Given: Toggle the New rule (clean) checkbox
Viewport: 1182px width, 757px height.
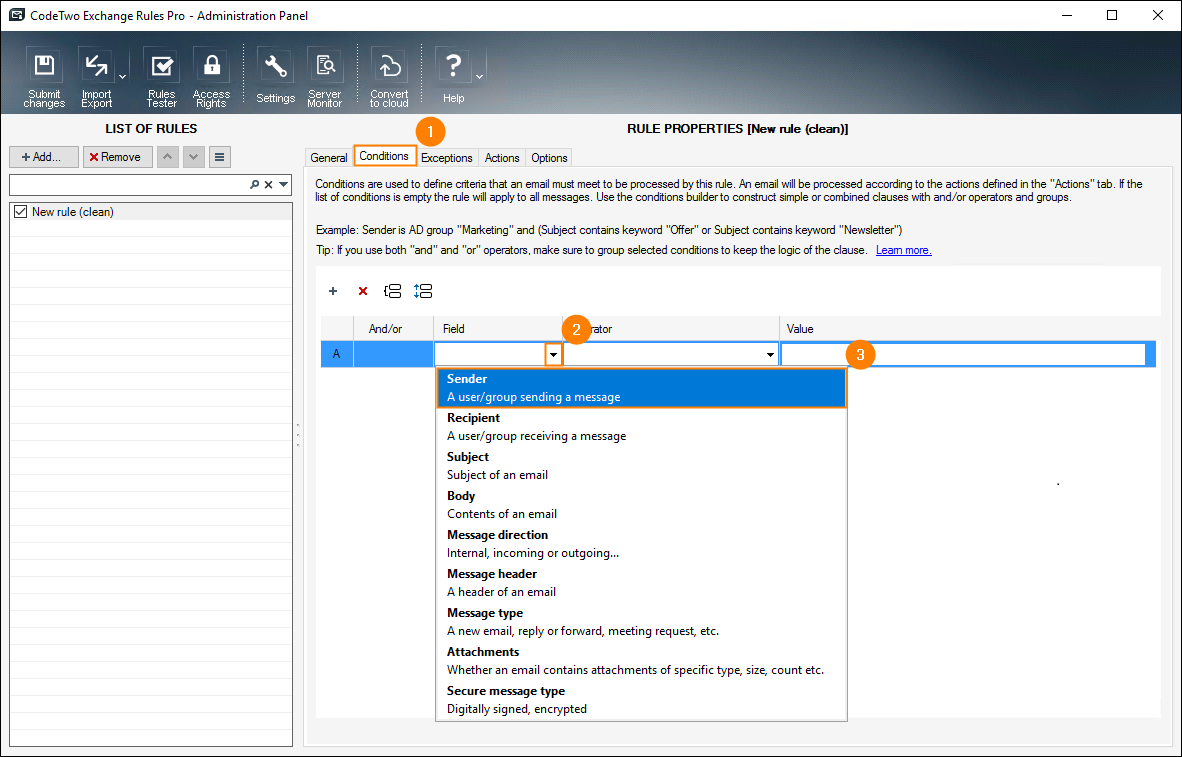Looking at the screenshot, I should click(x=20, y=212).
